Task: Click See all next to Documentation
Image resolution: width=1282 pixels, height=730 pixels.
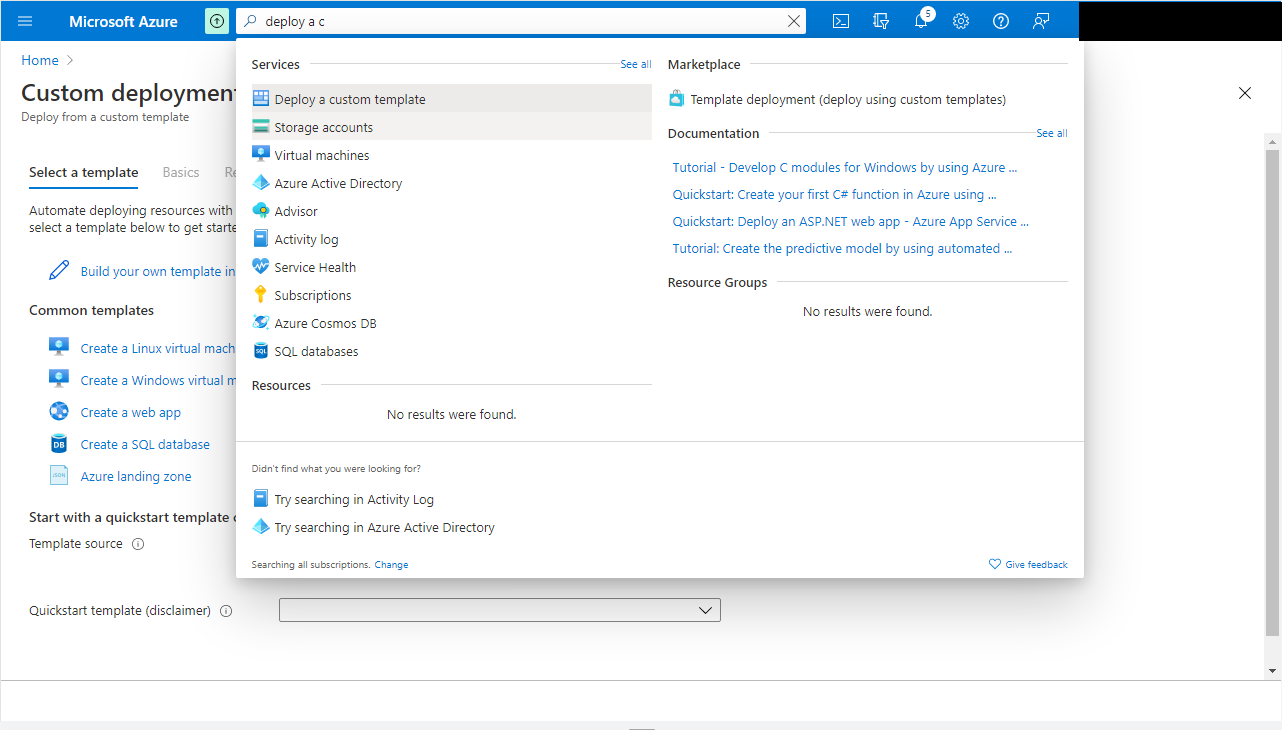Action: [x=1052, y=133]
